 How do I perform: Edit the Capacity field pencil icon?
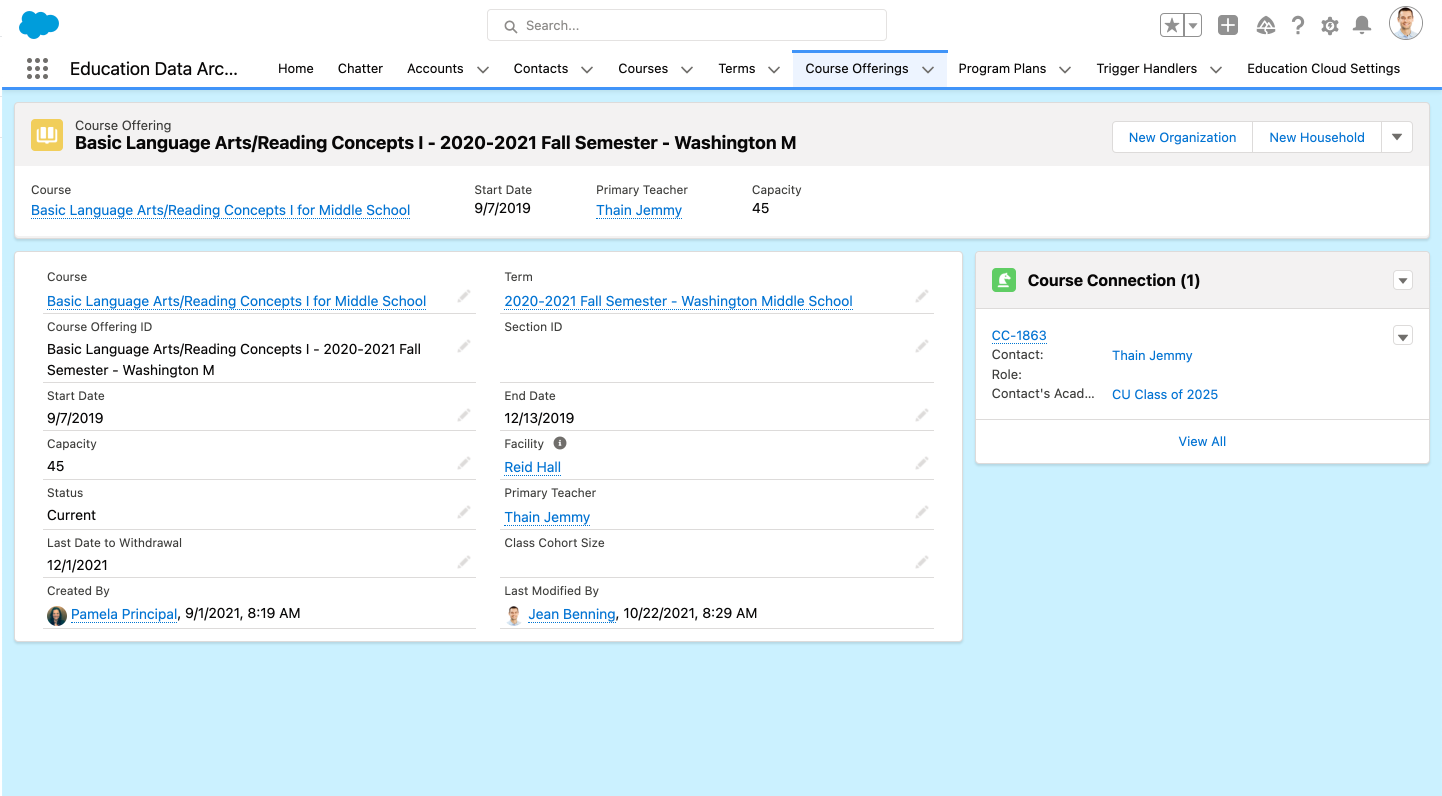coord(464,463)
